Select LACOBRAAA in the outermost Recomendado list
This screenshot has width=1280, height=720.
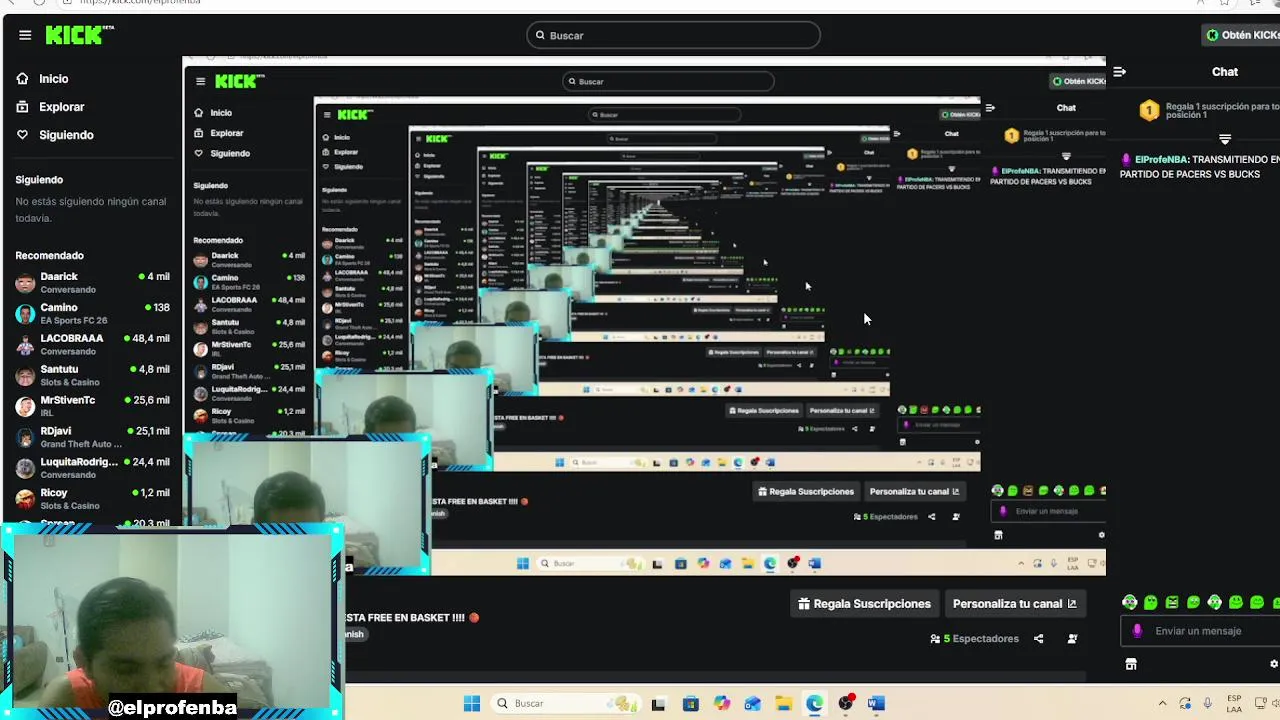pos(92,345)
